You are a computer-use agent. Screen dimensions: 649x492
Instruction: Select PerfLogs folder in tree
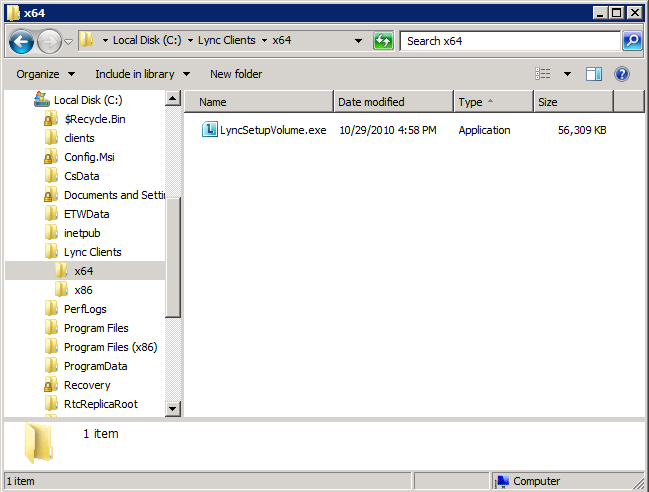pyautogui.click(x=85, y=310)
